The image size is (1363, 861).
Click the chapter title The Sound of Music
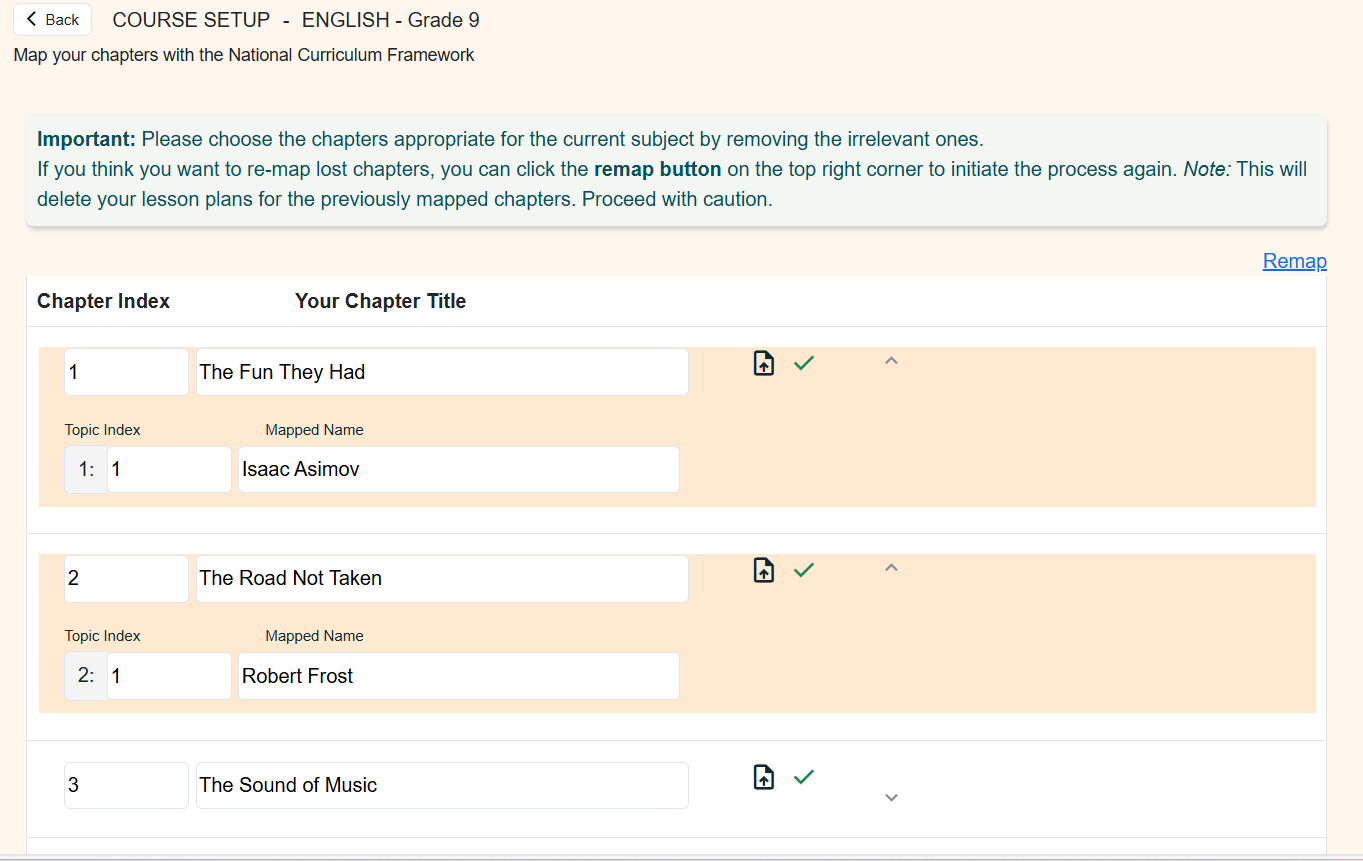441,785
